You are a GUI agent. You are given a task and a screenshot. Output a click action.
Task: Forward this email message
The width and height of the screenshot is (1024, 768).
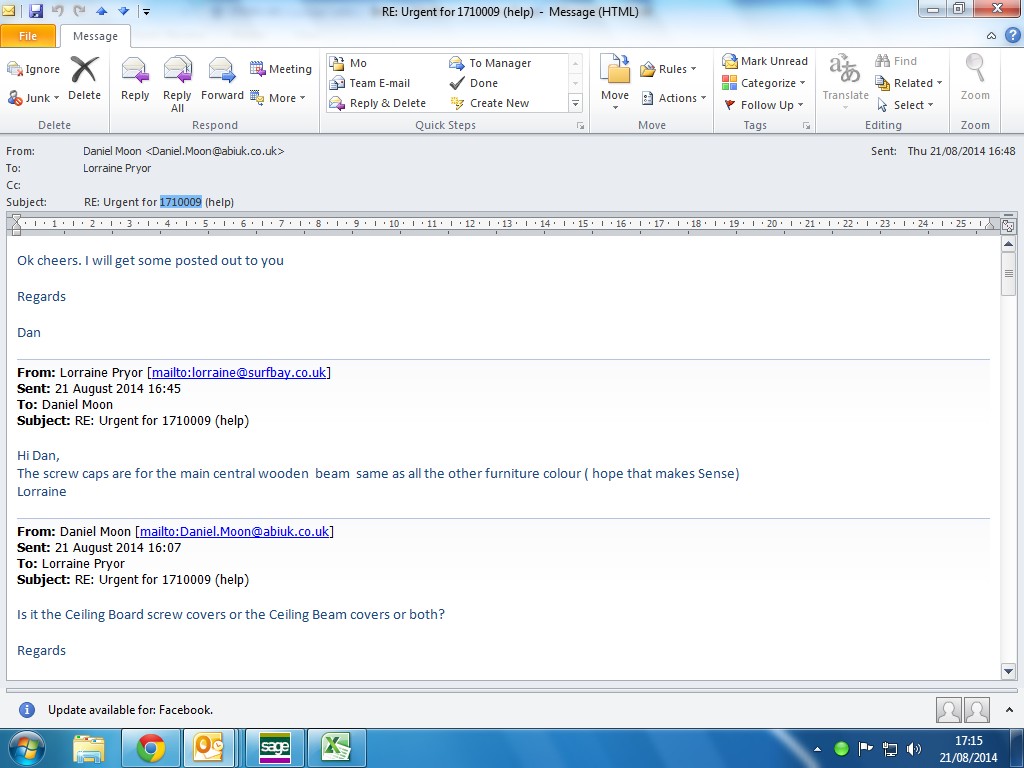pyautogui.click(x=222, y=79)
